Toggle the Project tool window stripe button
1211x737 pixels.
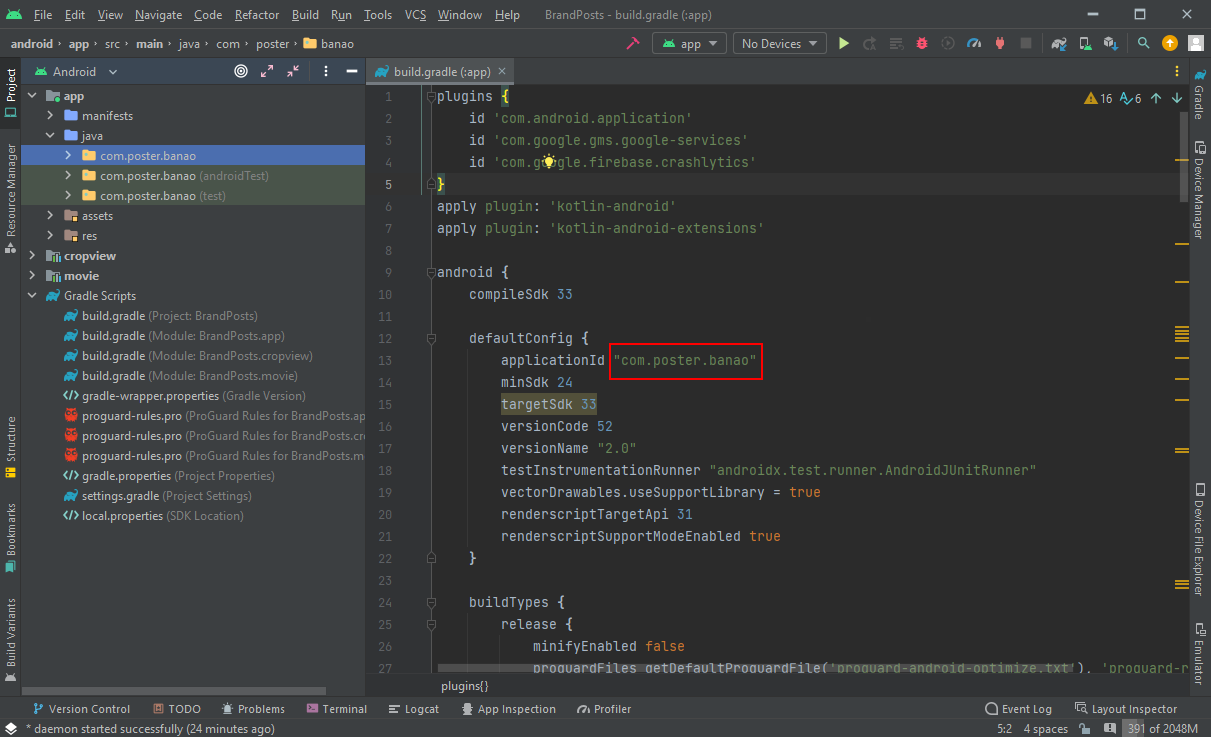[x=10, y=93]
